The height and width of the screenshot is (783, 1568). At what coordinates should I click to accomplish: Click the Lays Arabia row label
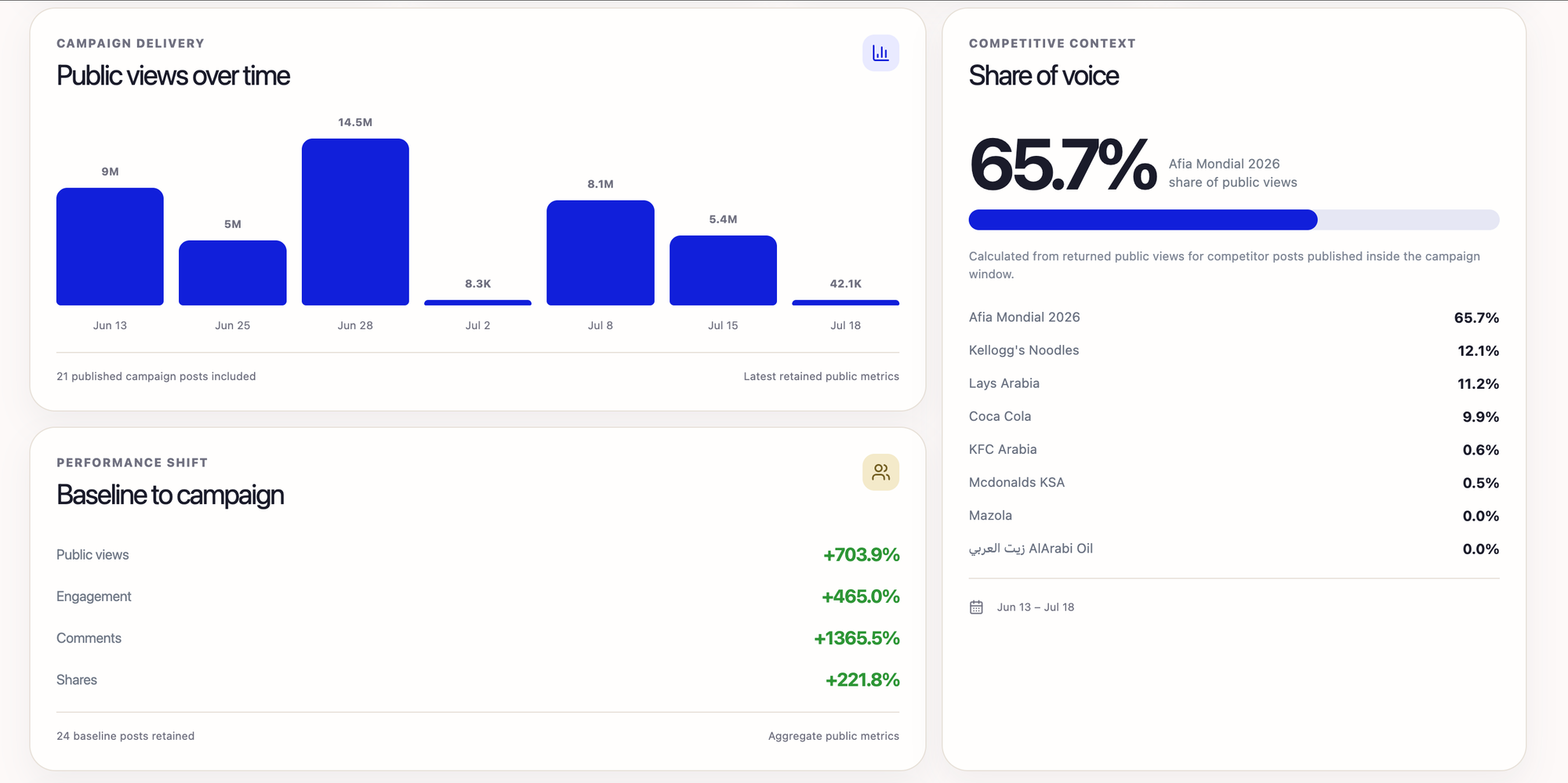[1004, 383]
